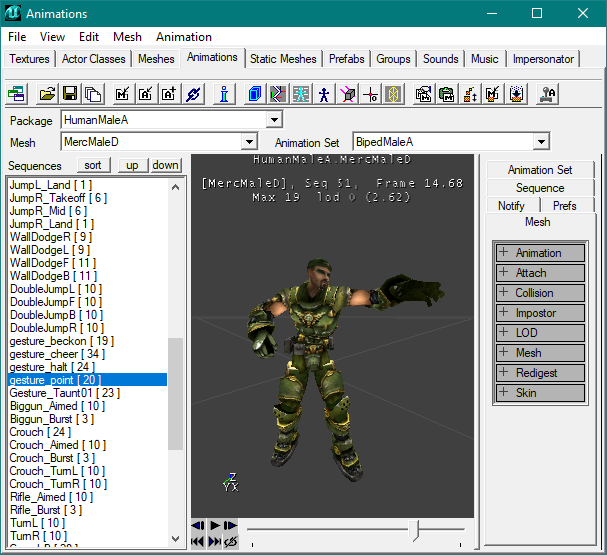Open the Sequence properties tab
Viewport: 607px width, 555px height.
coord(540,188)
